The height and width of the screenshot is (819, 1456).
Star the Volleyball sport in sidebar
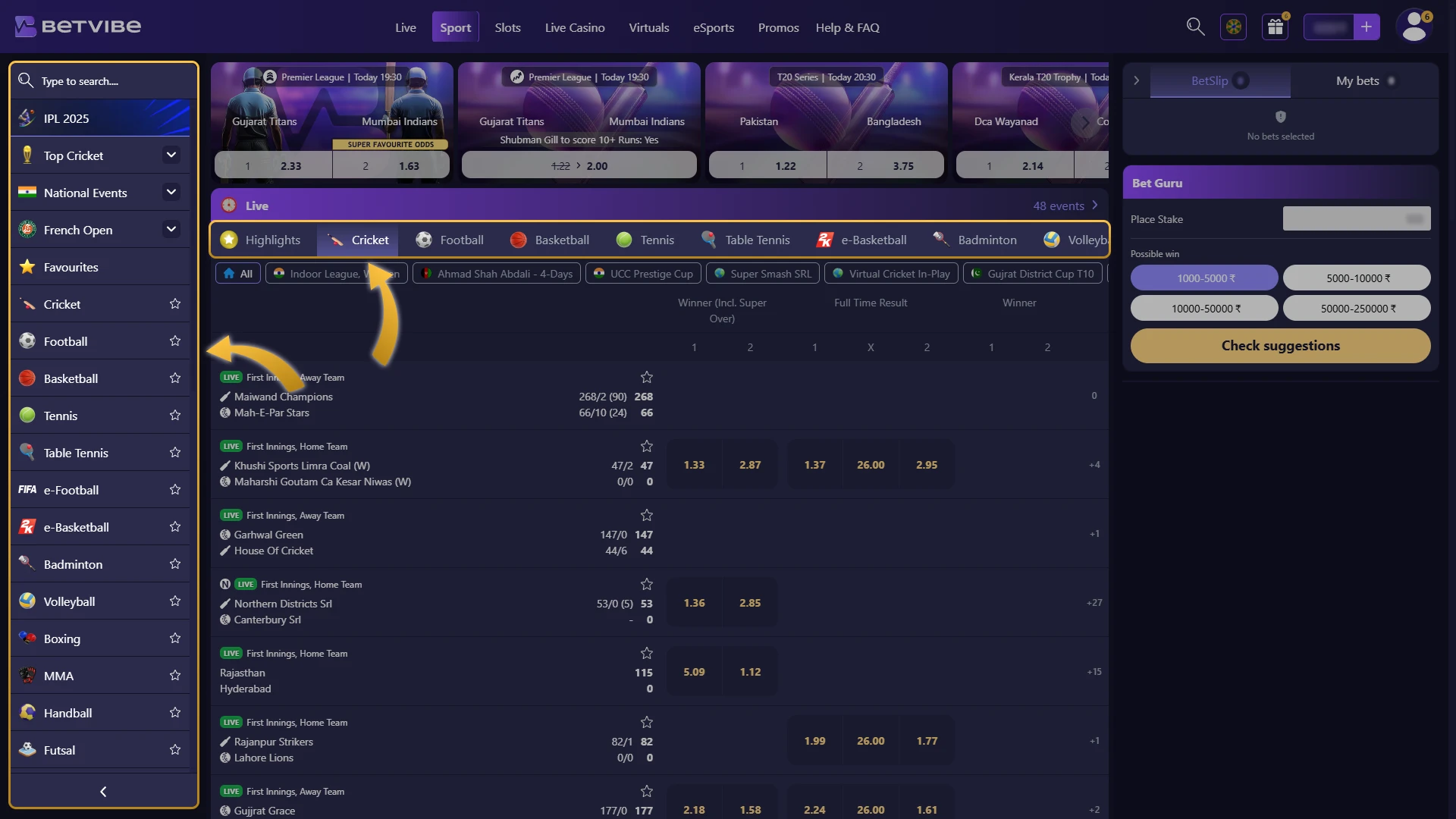(175, 601)
